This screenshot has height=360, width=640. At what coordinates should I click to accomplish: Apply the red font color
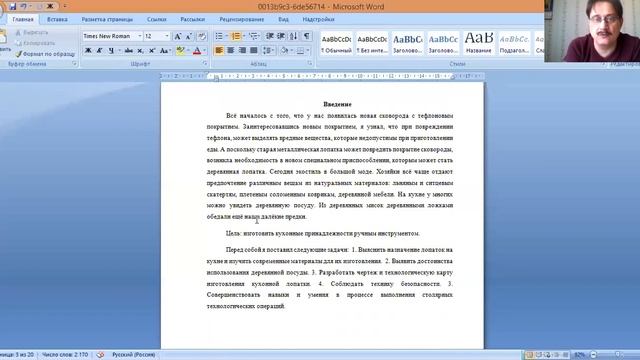[x=197, y=51]
